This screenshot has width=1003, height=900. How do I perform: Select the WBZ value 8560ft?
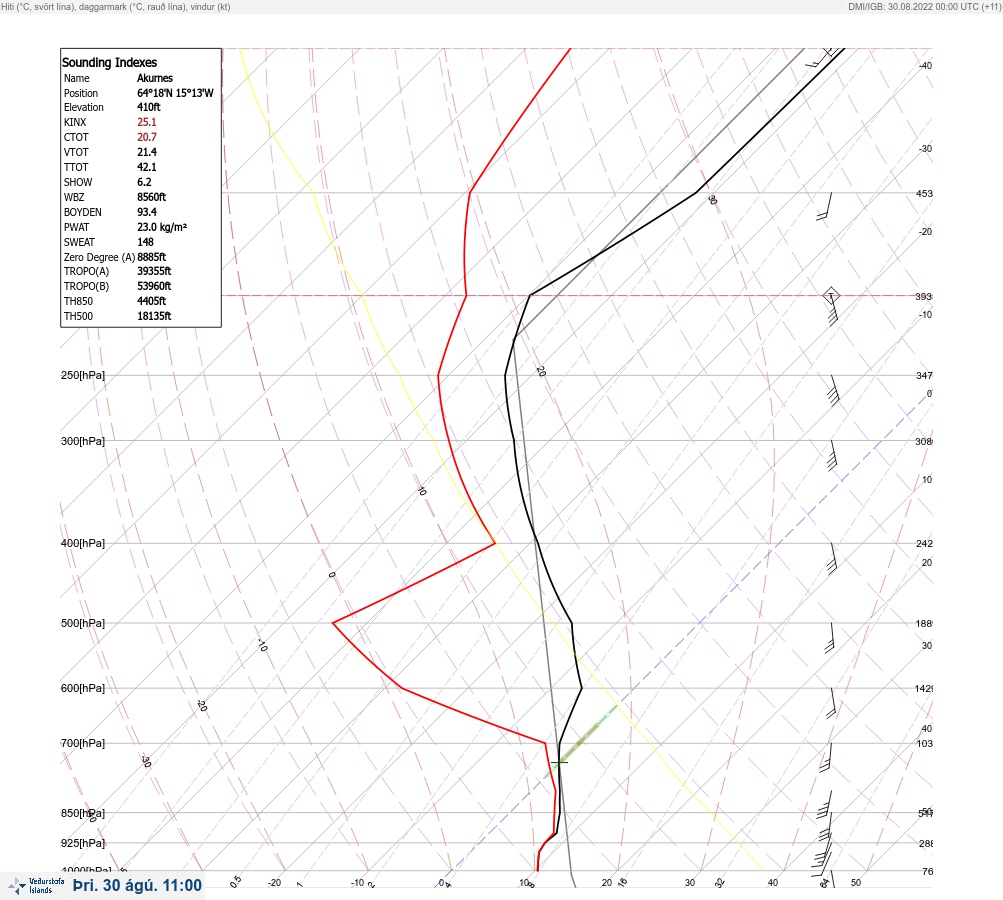pyautogui.click(x=152, y=197)
